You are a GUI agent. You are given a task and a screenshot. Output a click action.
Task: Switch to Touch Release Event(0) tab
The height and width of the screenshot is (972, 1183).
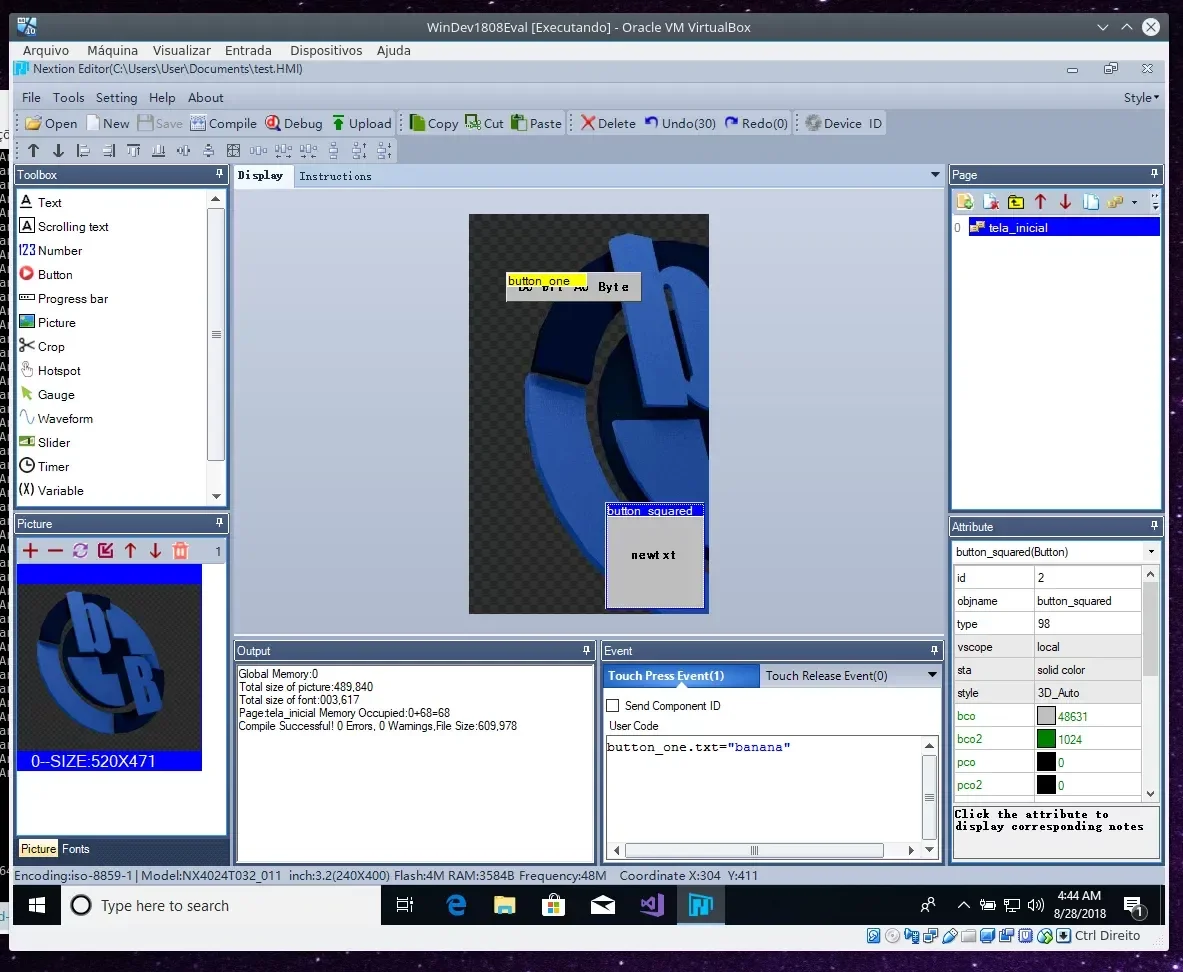[x=826, y=675]
